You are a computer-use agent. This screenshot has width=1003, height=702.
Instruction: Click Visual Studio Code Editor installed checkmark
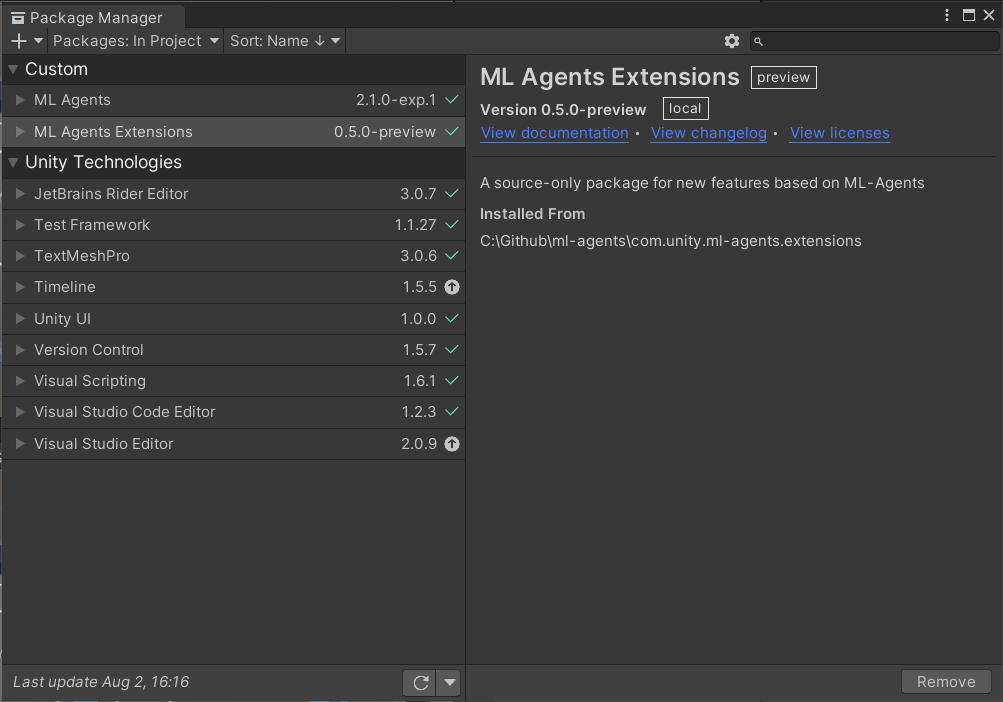click(x=452, y=412)
